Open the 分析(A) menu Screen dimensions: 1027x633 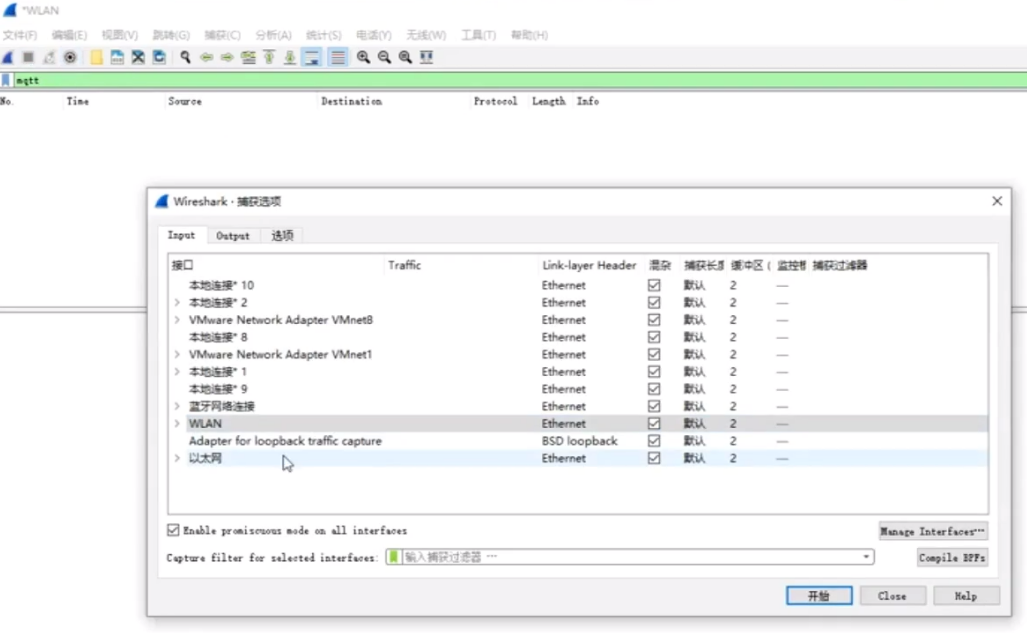click(273, 35)
